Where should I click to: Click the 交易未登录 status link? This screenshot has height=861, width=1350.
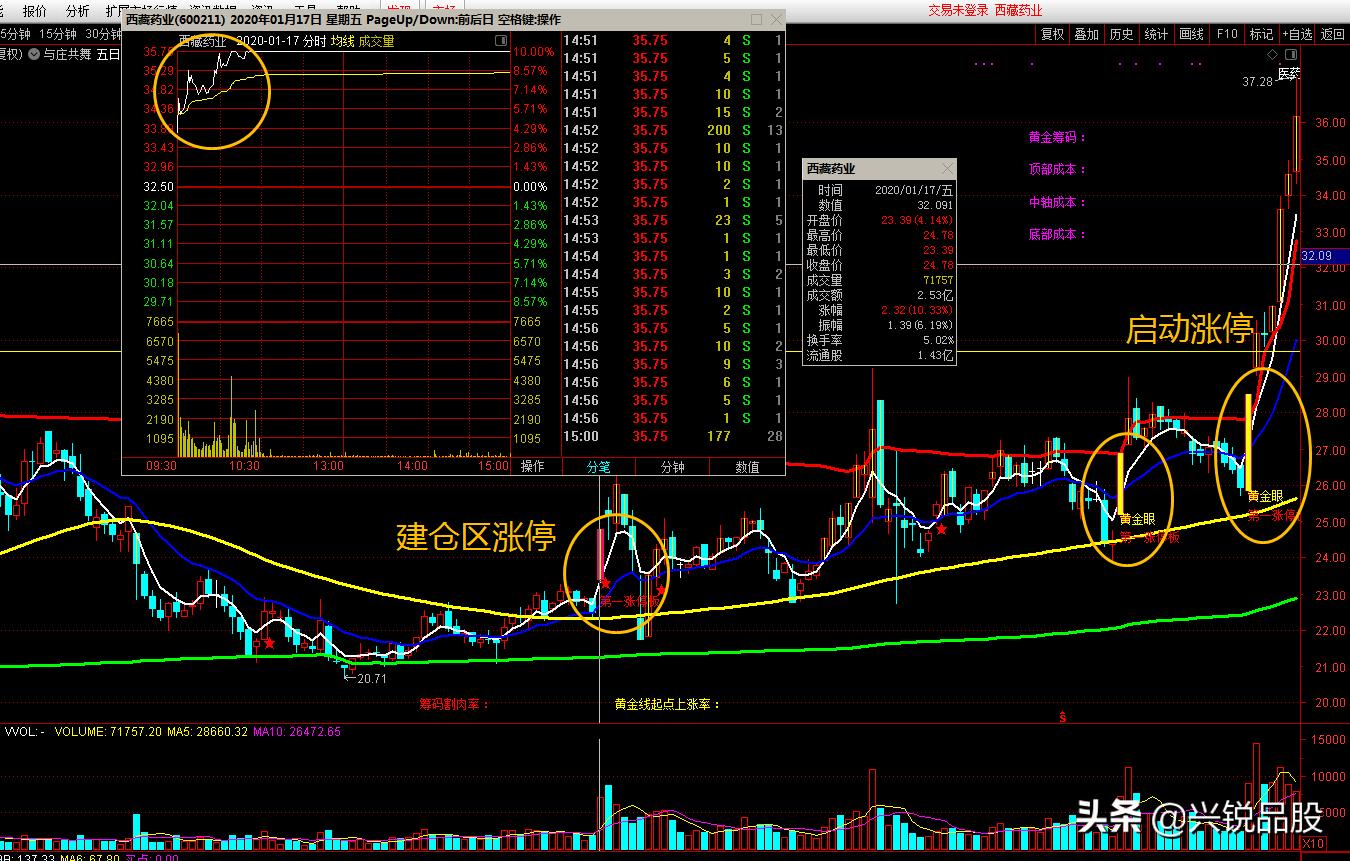coord(958,10)
